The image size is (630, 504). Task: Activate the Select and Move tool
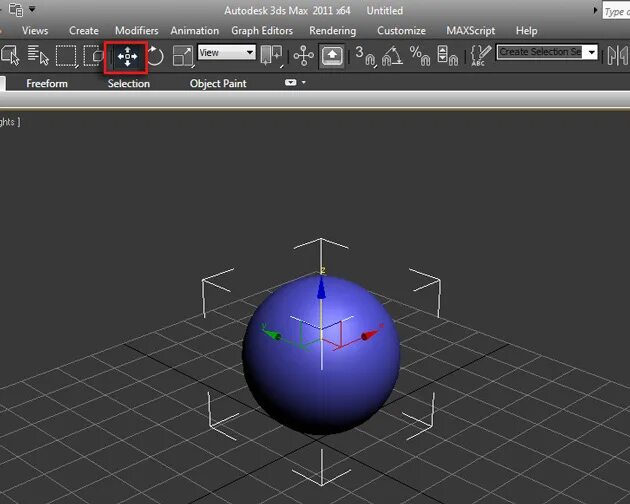(127, 56)
